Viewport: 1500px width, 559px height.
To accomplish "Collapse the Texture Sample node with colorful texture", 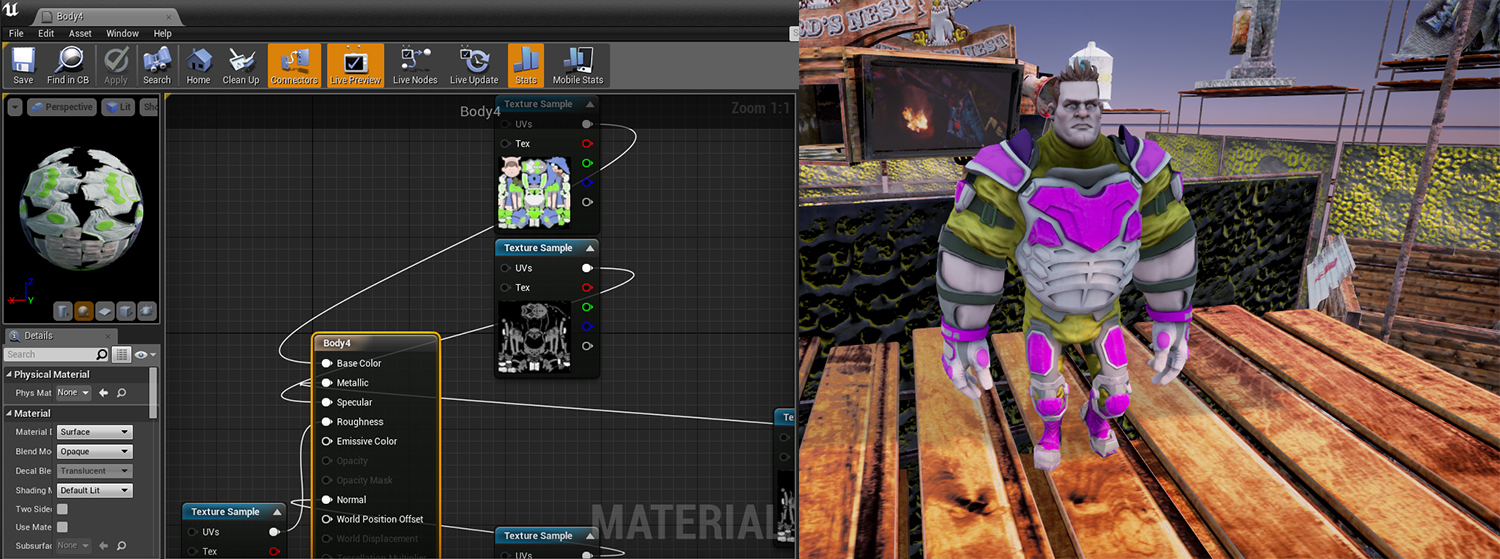I will [x=590, y=104].
